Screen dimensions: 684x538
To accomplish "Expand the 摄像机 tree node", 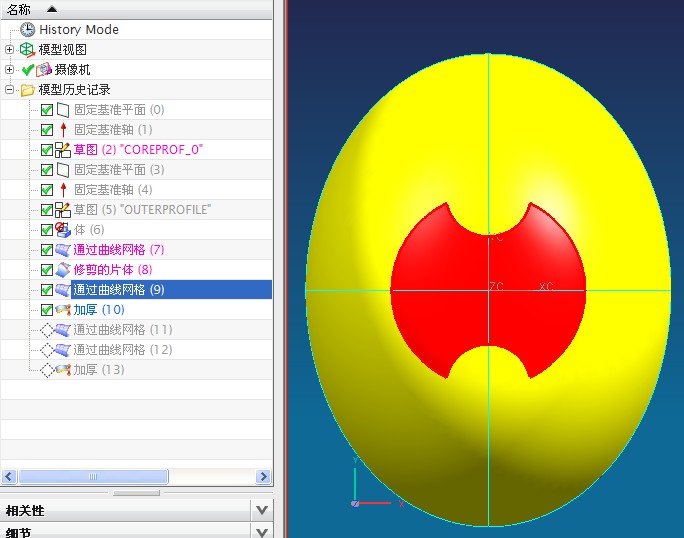I will pyautogui.click(x=9, y=70).
